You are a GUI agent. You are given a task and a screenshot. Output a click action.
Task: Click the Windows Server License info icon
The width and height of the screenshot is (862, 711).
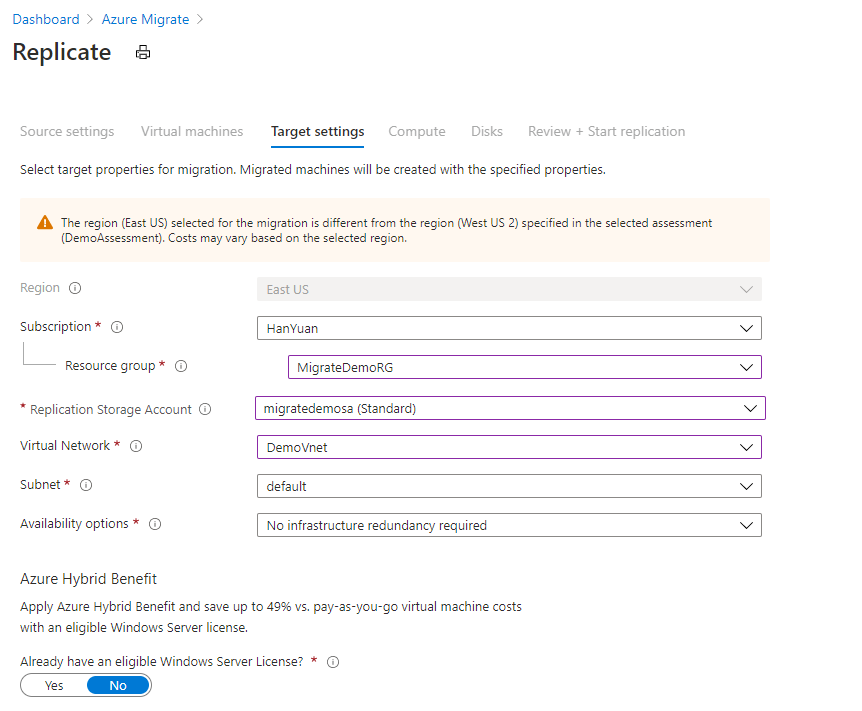333,662
